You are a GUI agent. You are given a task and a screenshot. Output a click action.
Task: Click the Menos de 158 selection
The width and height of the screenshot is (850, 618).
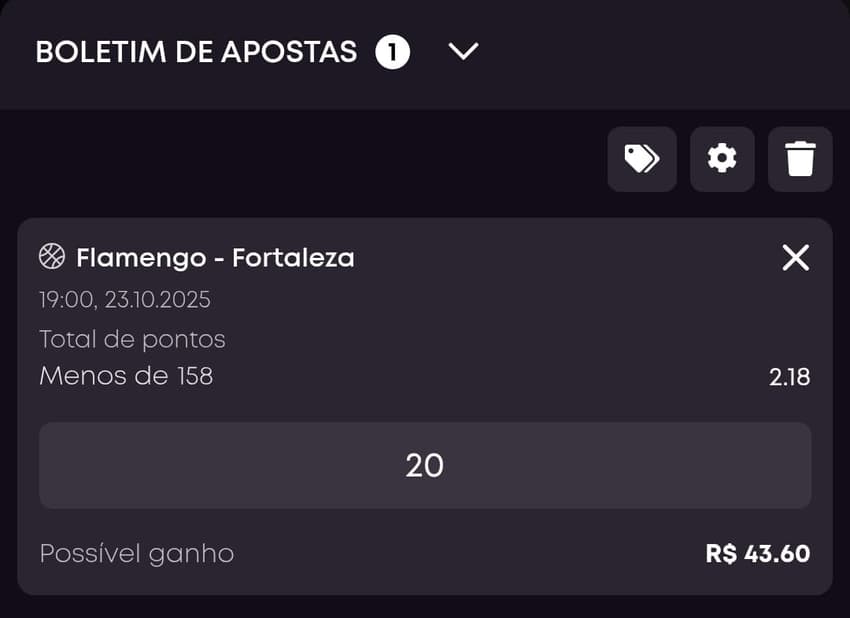pos(125,376)
